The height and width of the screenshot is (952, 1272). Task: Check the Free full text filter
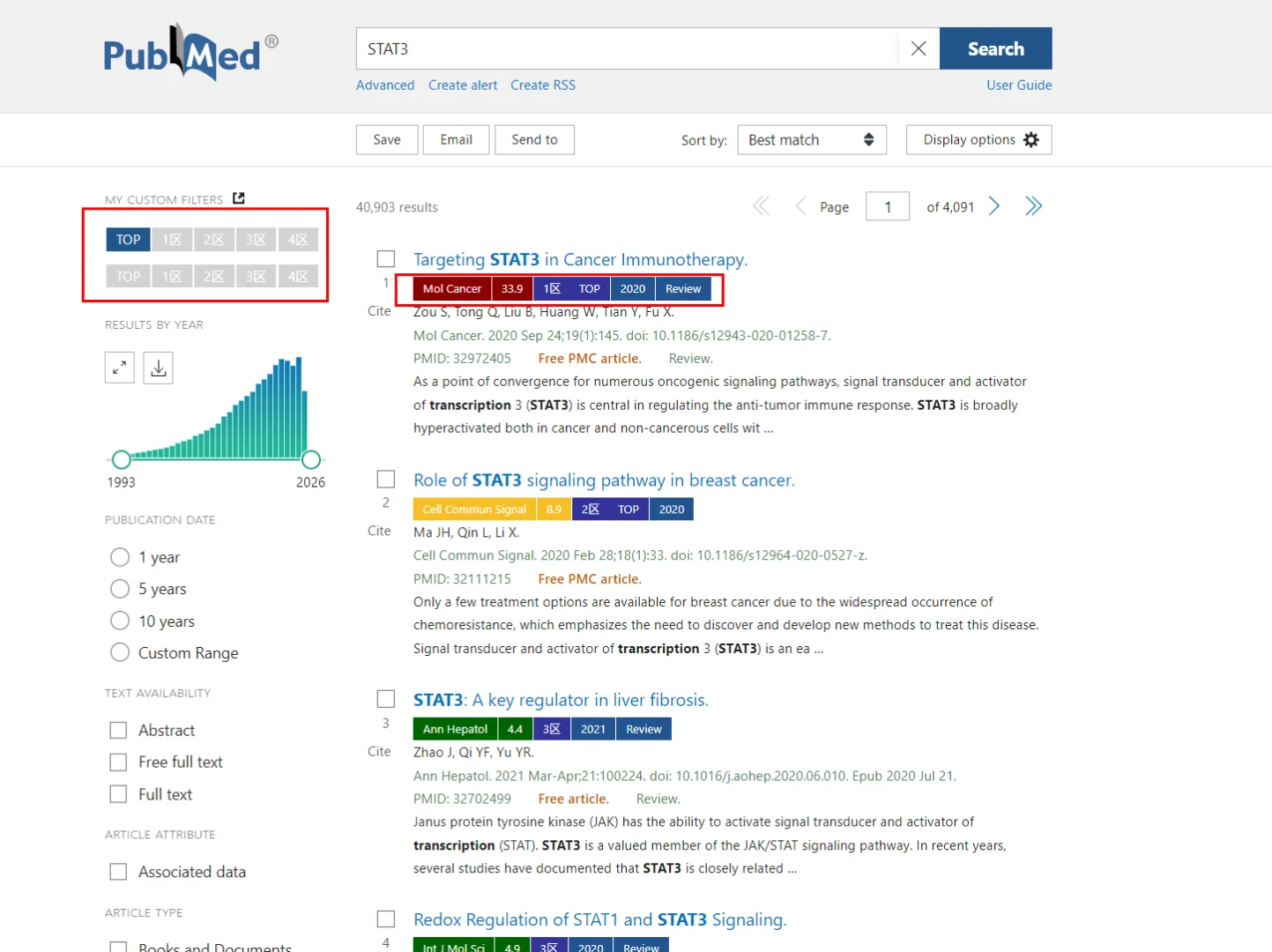tap(118, 762)
